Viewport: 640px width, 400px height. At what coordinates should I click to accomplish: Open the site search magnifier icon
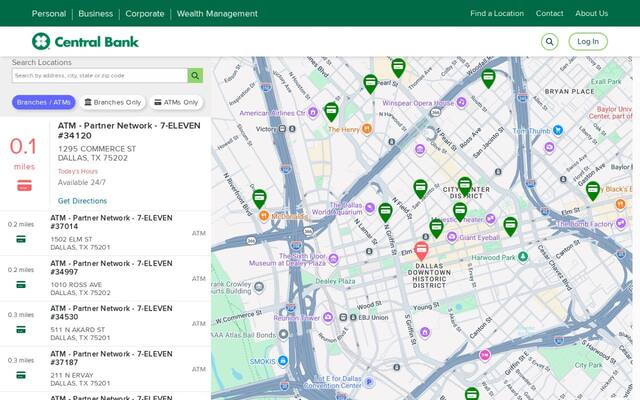pos(549,42)
